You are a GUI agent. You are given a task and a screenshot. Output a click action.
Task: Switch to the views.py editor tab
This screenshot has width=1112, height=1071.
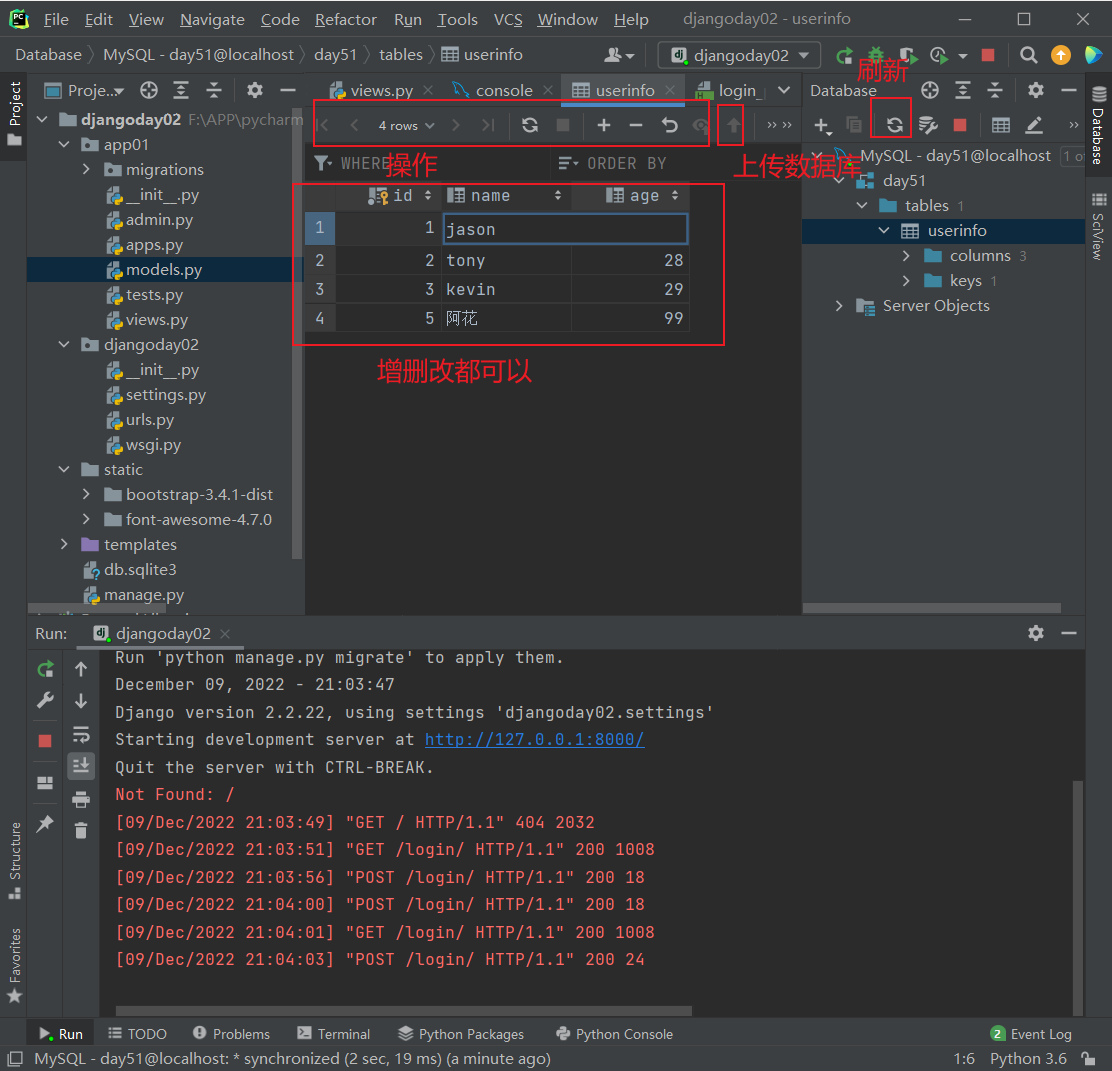(381, 90)
